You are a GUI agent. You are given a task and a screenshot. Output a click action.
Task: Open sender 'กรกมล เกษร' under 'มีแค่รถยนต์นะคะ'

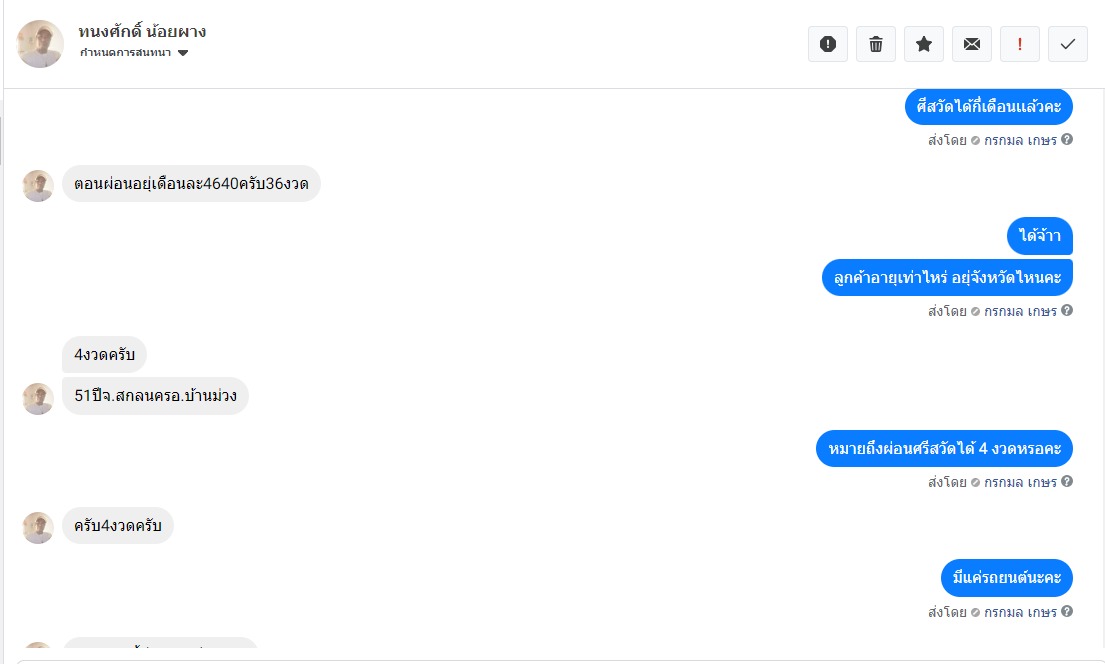[1020, 612]
